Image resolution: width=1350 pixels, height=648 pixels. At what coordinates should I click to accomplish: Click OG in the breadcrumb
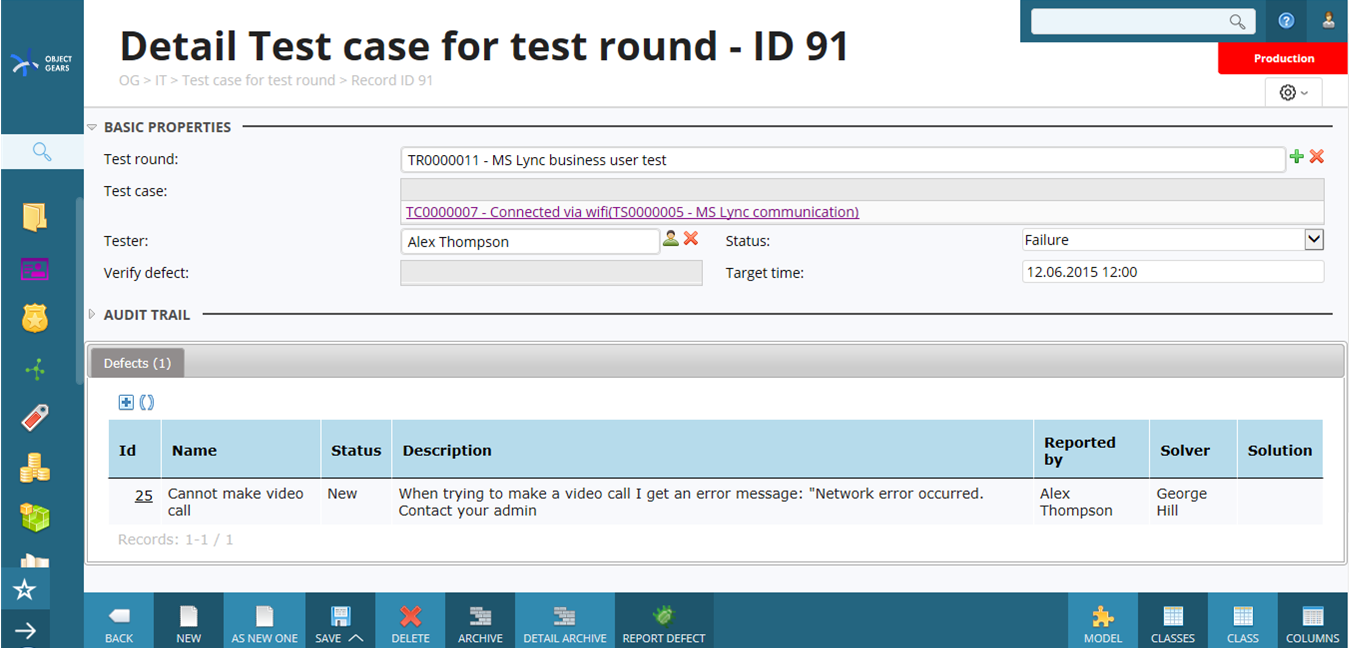(129, 80)
